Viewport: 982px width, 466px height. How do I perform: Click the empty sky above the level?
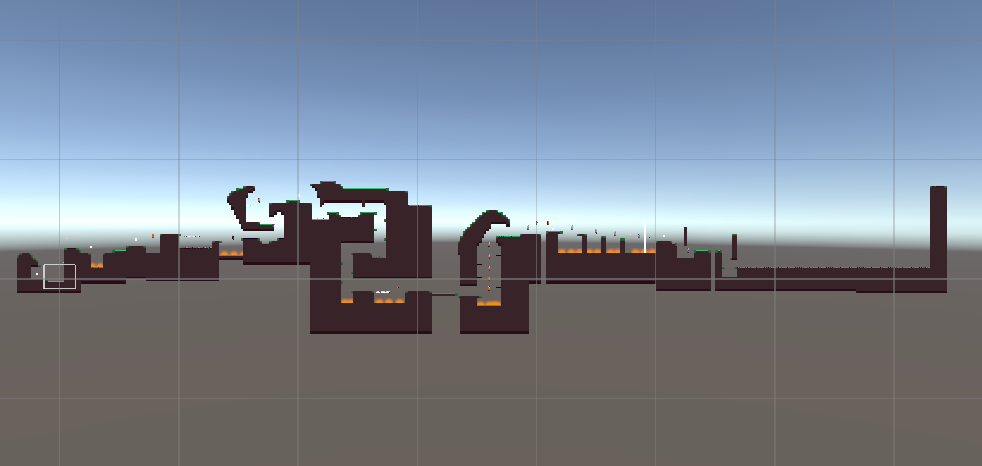point(490,80)
